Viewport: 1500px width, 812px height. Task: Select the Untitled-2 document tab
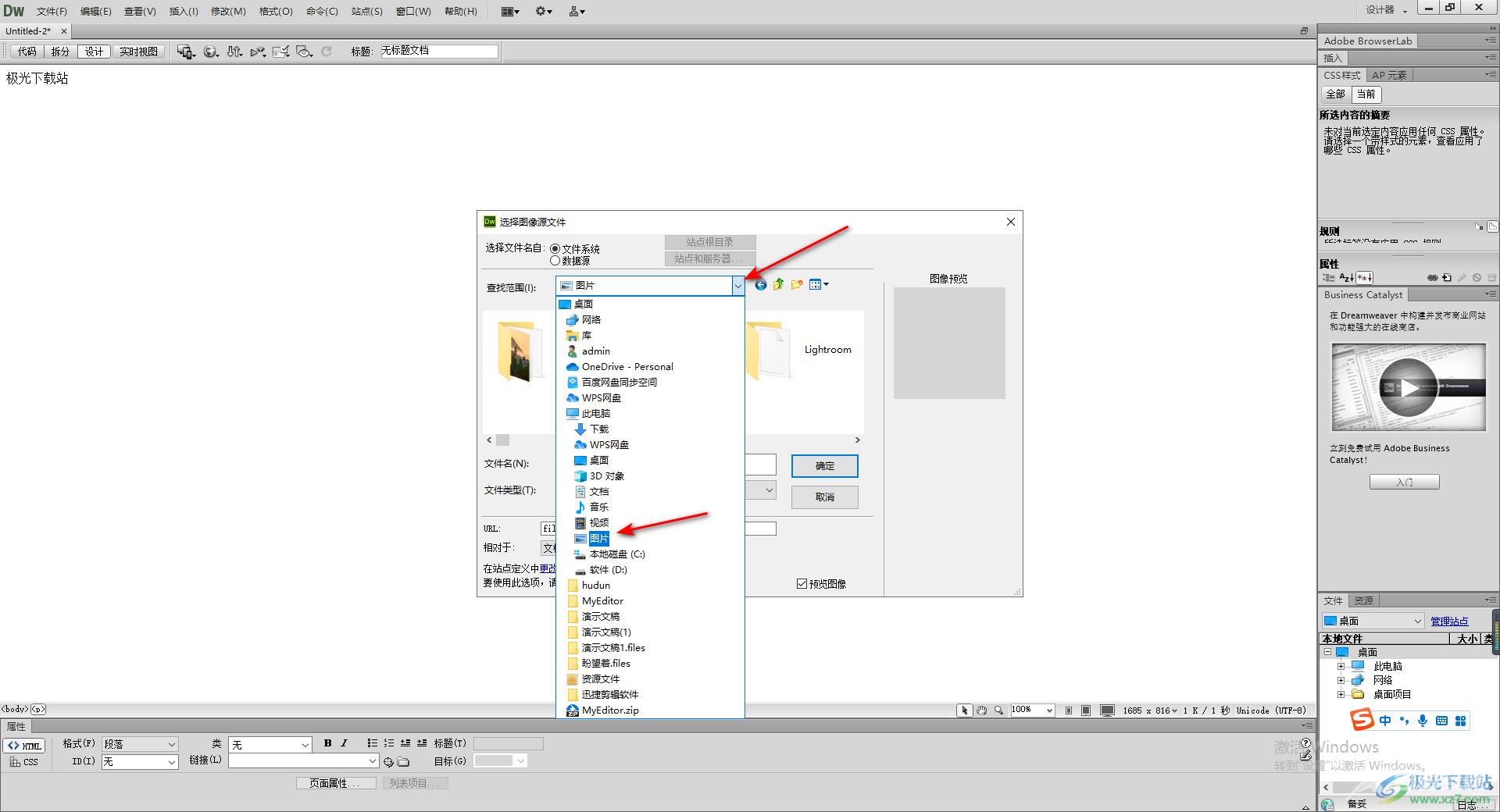[x=29, y=31]
